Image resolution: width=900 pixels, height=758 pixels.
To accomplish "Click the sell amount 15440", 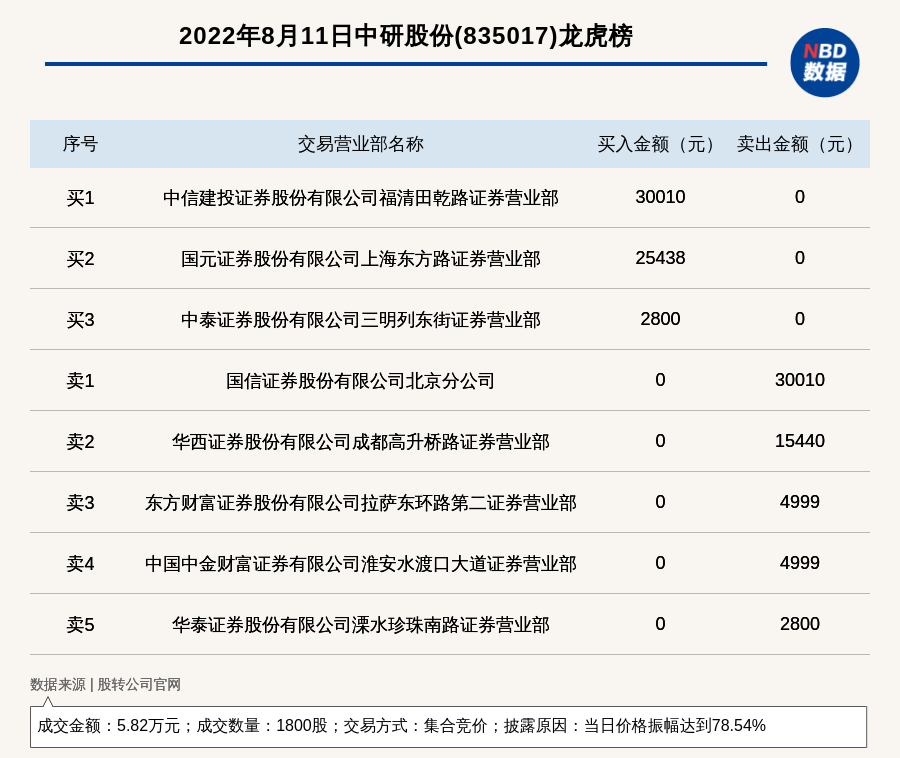I will [800, 440].
